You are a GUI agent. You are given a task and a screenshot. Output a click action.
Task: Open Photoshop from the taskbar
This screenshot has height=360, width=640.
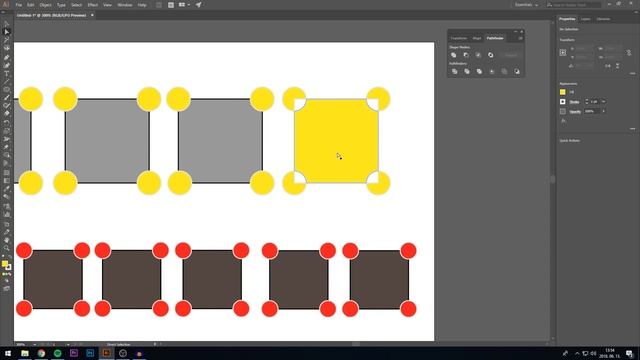(90, 353)
